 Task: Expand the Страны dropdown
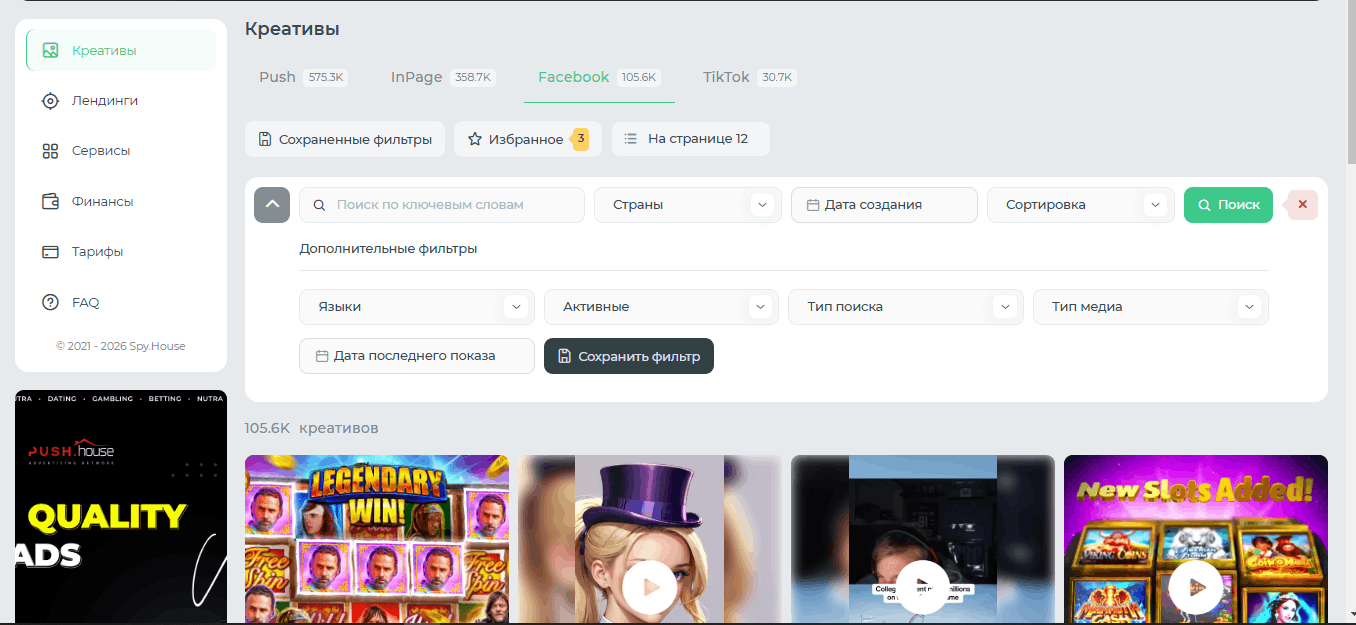point(762,205)
